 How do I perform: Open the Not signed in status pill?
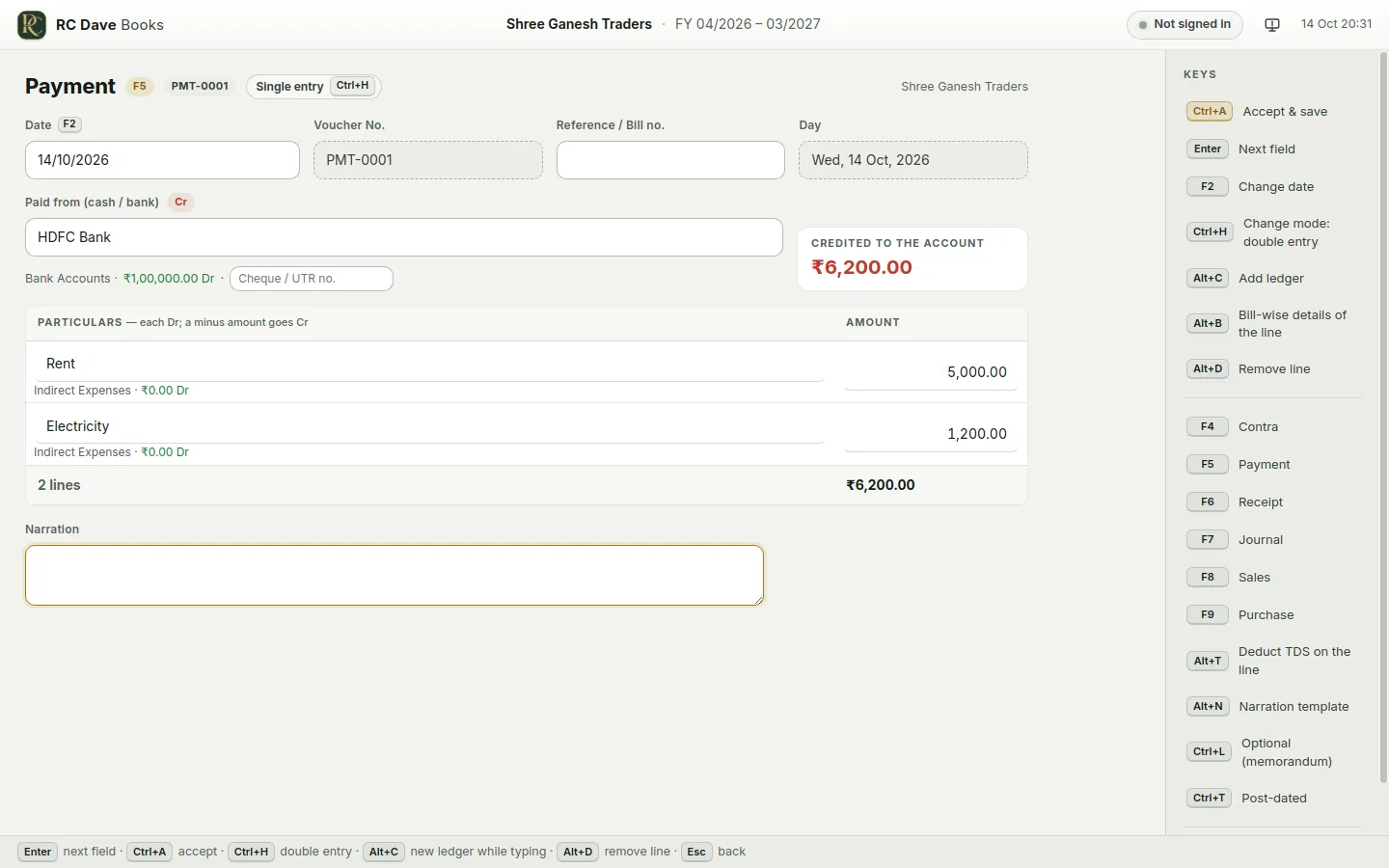[1185, 24]
